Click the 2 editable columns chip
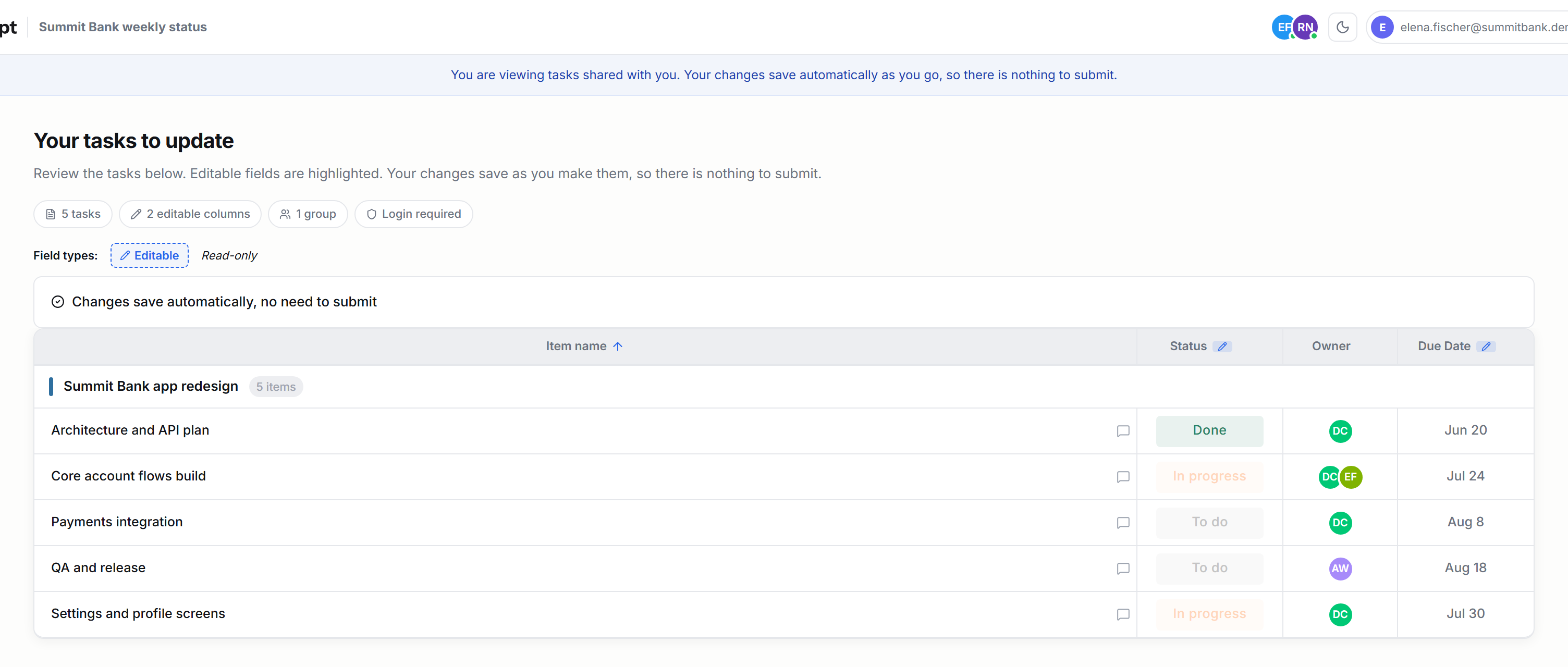 [190, 214]
